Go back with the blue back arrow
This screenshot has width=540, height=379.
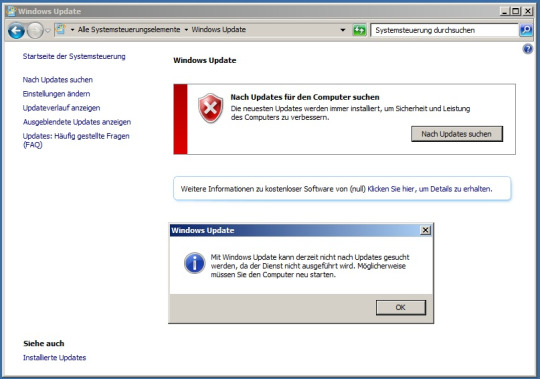(16, 30)
